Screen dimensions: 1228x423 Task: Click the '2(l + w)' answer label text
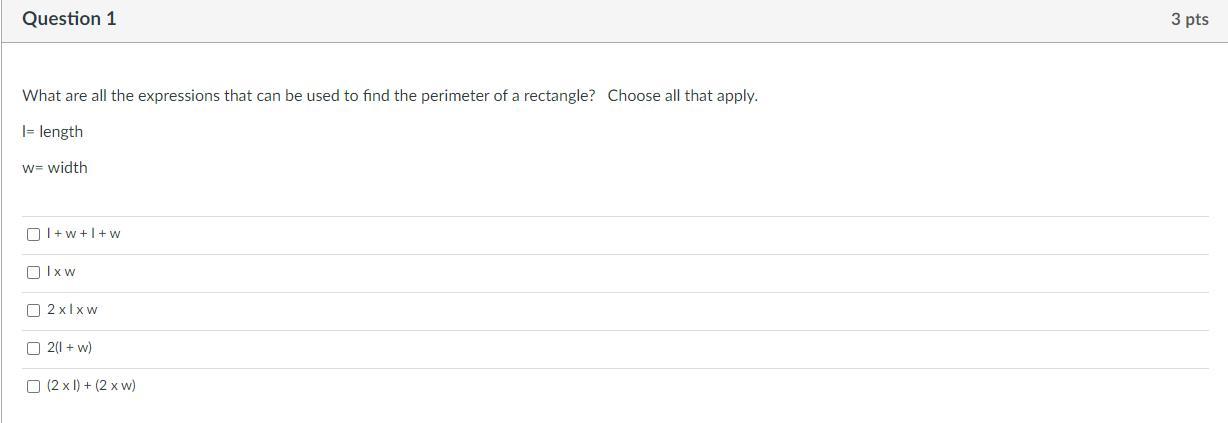coord(69,348)
